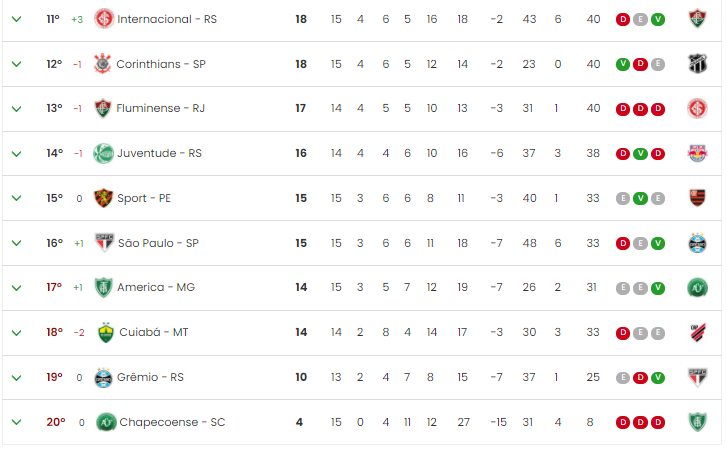This screenshot has width=726, height=451.
Task: Click São Paulo next-opponent crest in Grêmio row
Action: [697, 377]
